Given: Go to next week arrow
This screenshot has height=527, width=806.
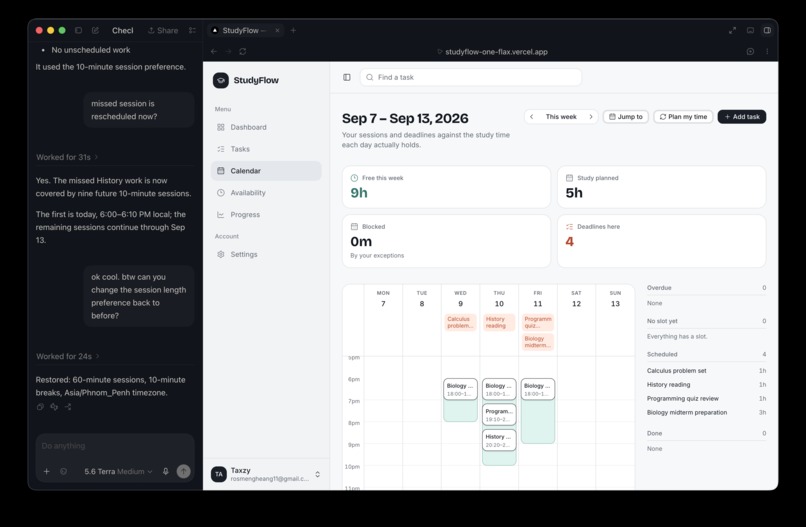Looking at the screenshot, I should 591,117.
